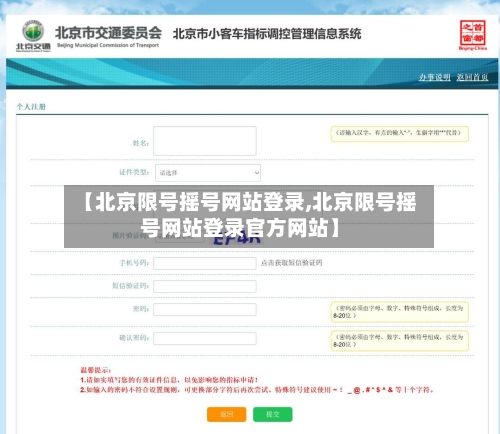
Task: Click the name field hint box
Action: (x=400, y=134)
